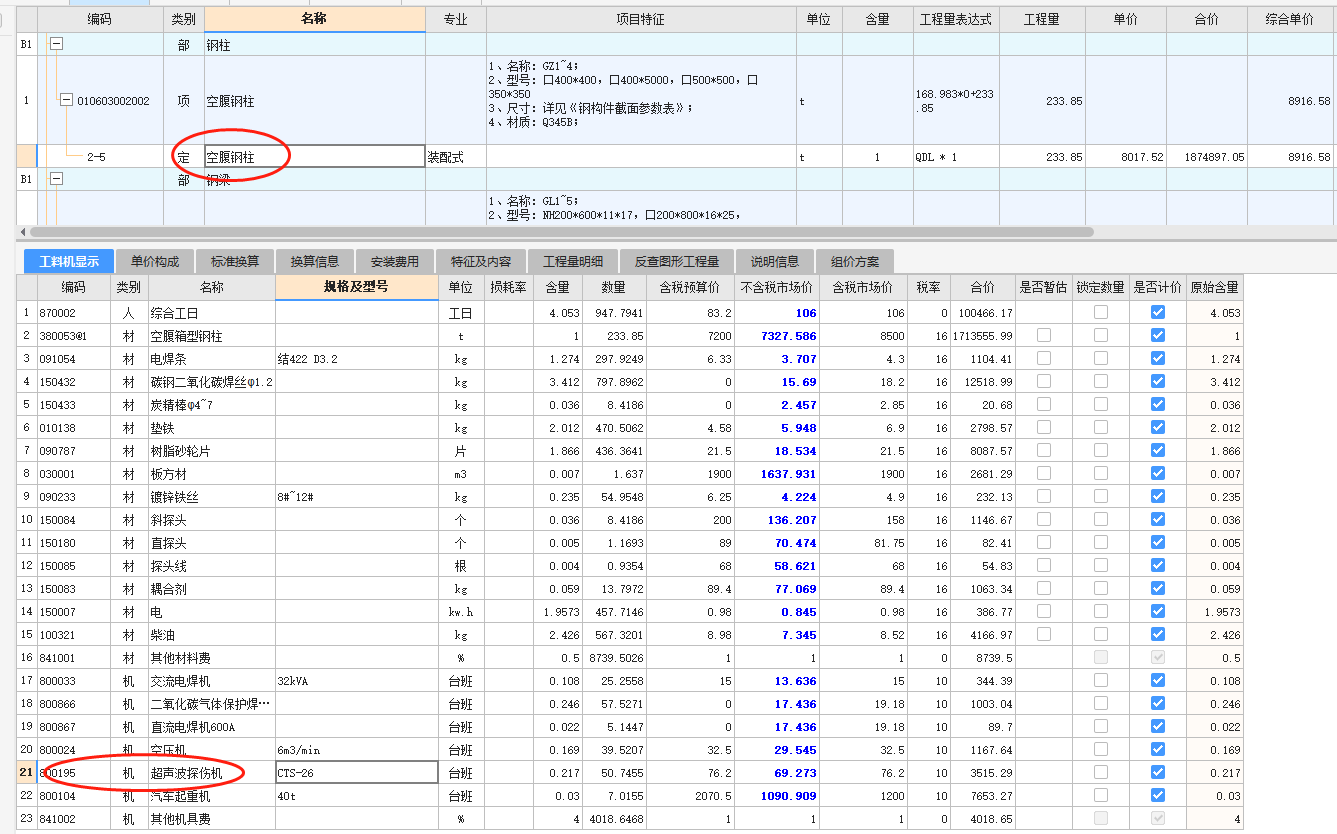Check 是否暂估 for 空腹箱型钢柱 row
Viewport: 1337px width, 834px height.
pos(1044,335)
